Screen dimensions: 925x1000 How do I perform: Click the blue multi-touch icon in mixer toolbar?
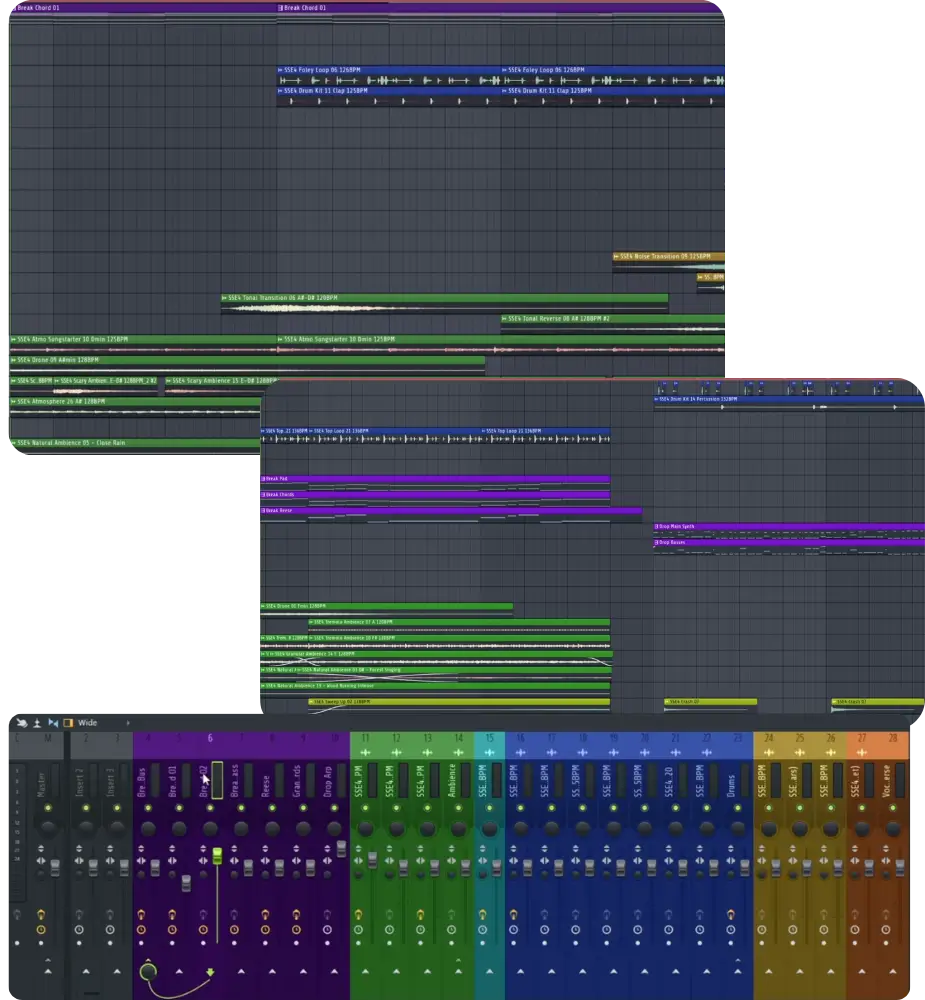point(53,723)
